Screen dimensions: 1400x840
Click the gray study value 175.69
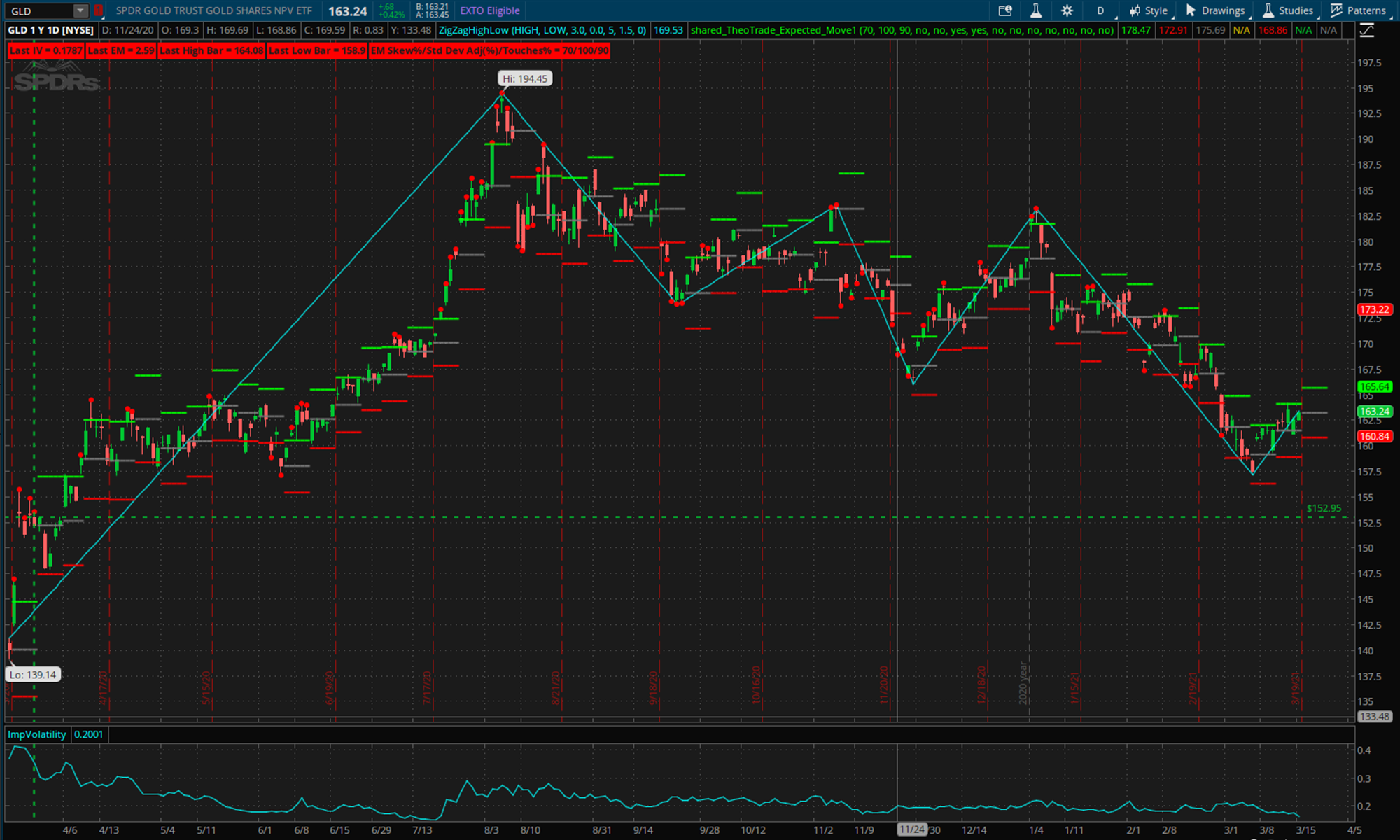pos(1210,30)
